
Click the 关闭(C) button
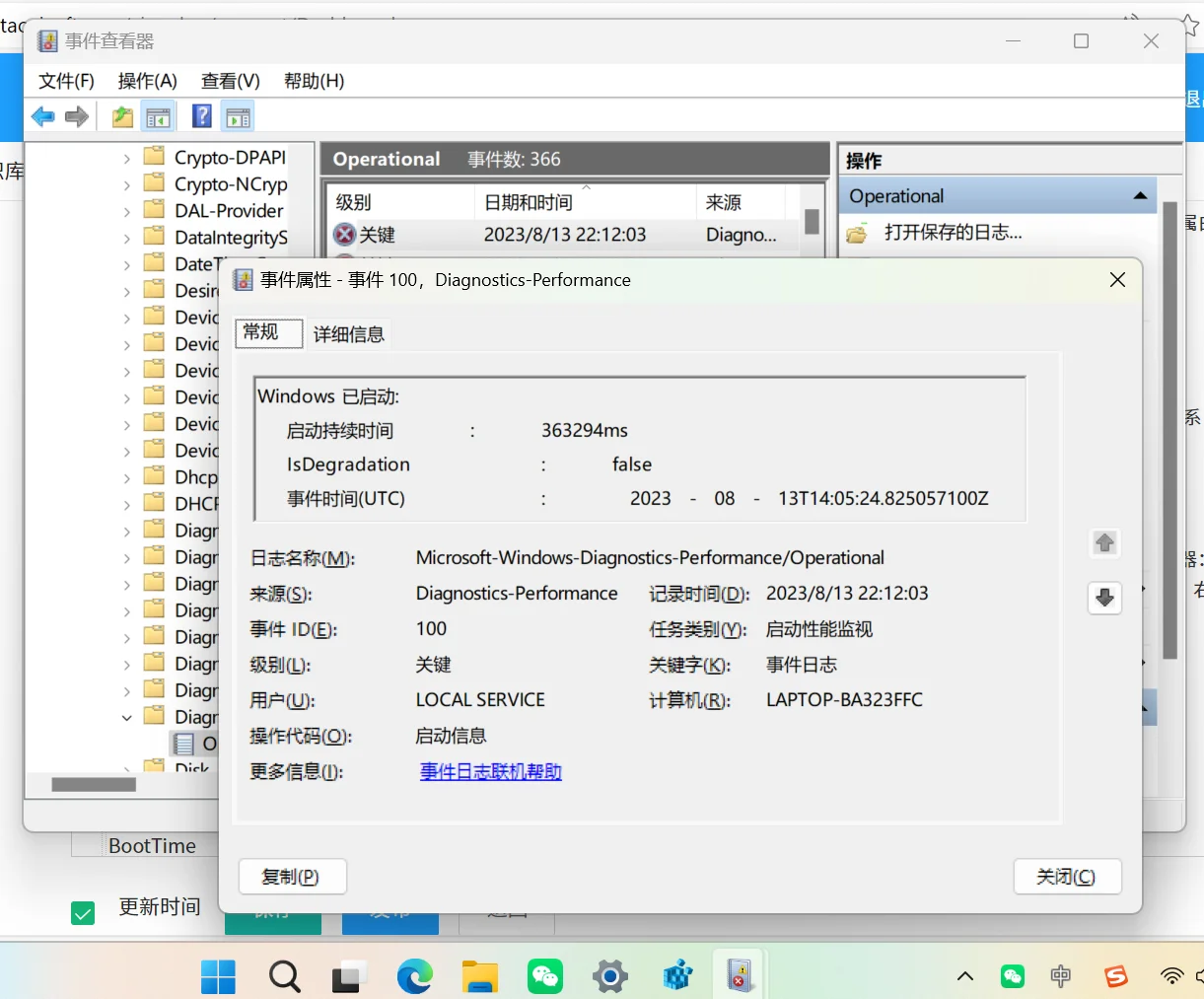[1067, 877]
